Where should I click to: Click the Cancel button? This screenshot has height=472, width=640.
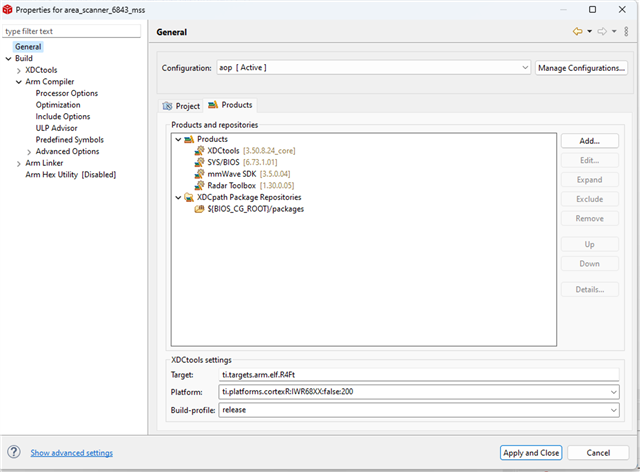coord(598,453)
